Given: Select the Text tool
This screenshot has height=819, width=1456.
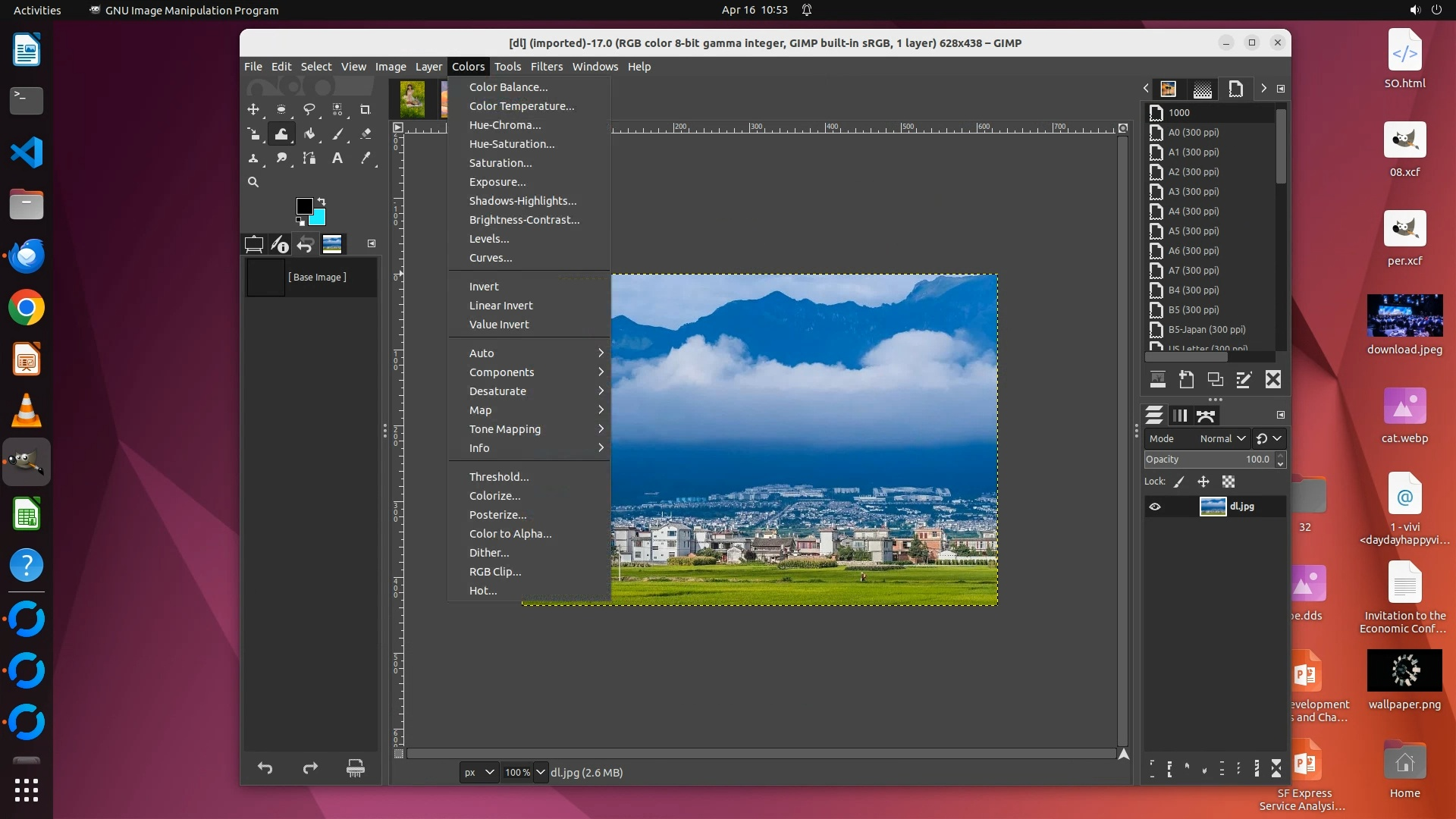Looking at the screenshot, I should 337,158.
